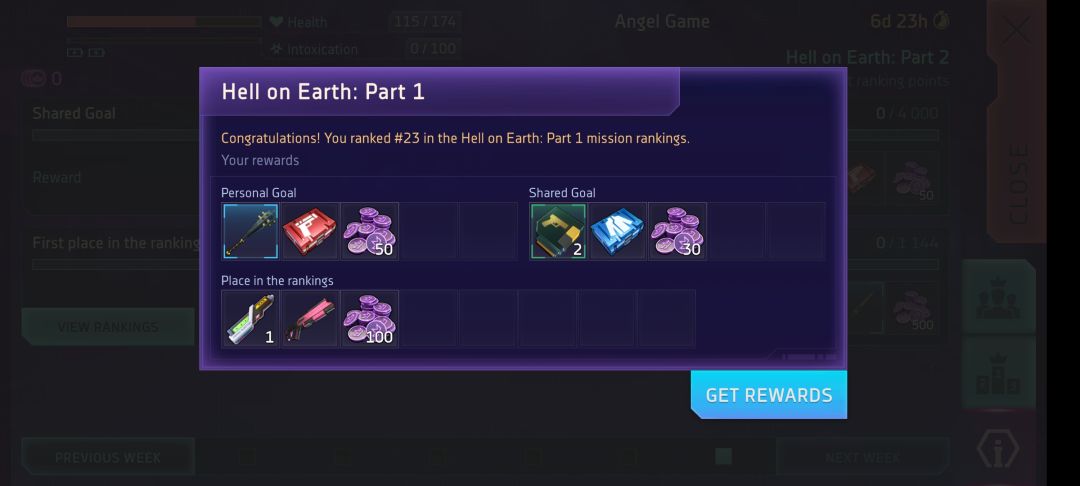Tap the 500 coins first place reward
Viewport: 1080px width, 486px height.
click(913, 308)
